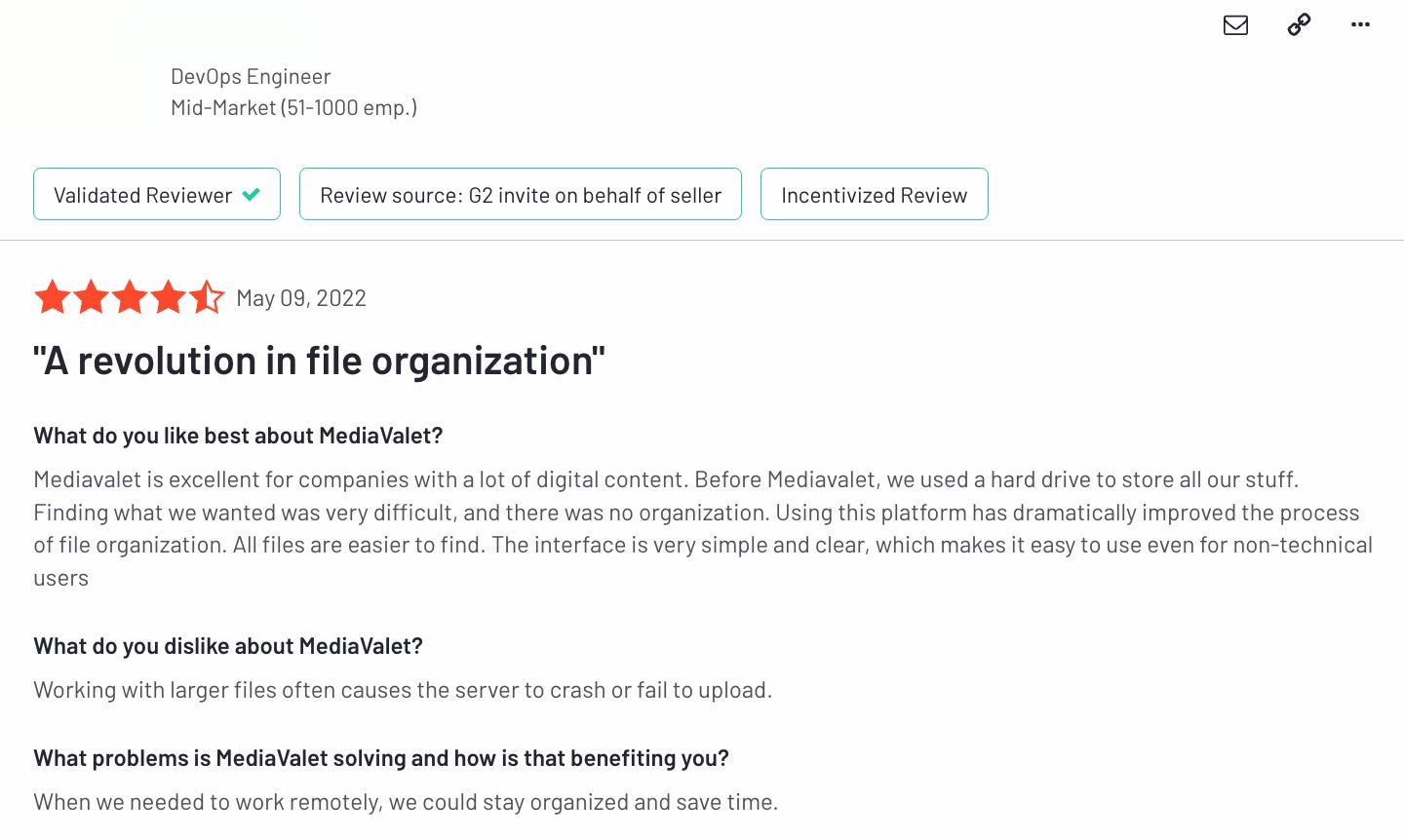Image resolution: width=1404 pixels, height=840 pixels.
Task: Click the first orange rating star
Action: 53,297
